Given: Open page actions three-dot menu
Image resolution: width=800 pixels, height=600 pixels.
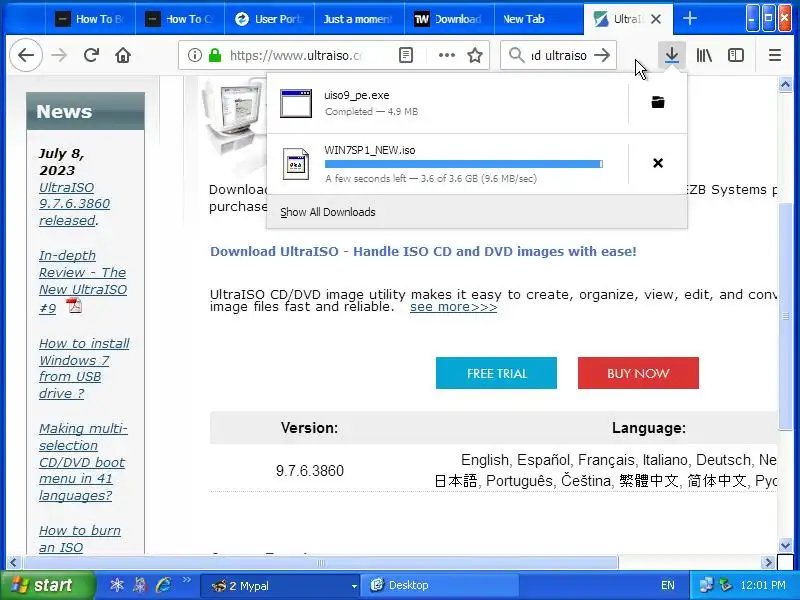Looking at the screenshot, I should tap(446, 55).
